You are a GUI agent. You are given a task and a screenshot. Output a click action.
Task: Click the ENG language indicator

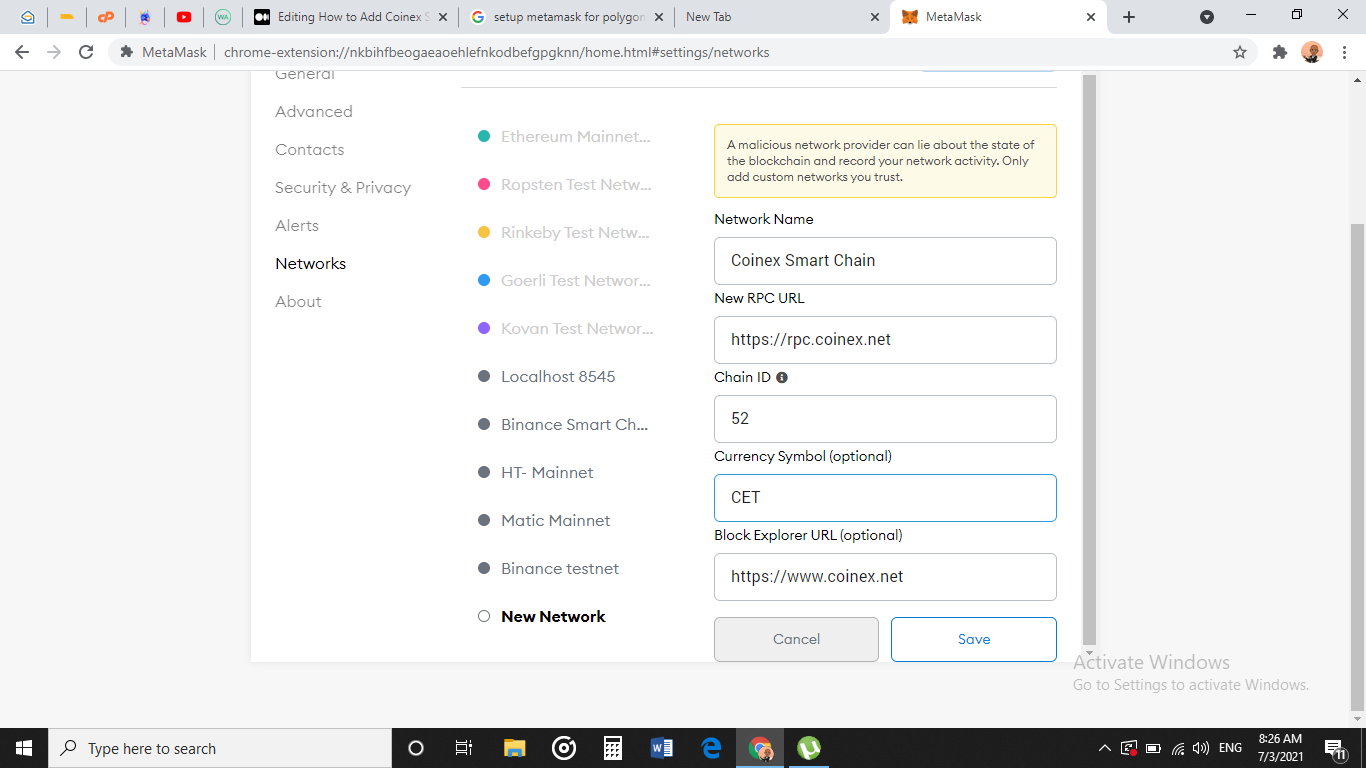click(1231, 748)
